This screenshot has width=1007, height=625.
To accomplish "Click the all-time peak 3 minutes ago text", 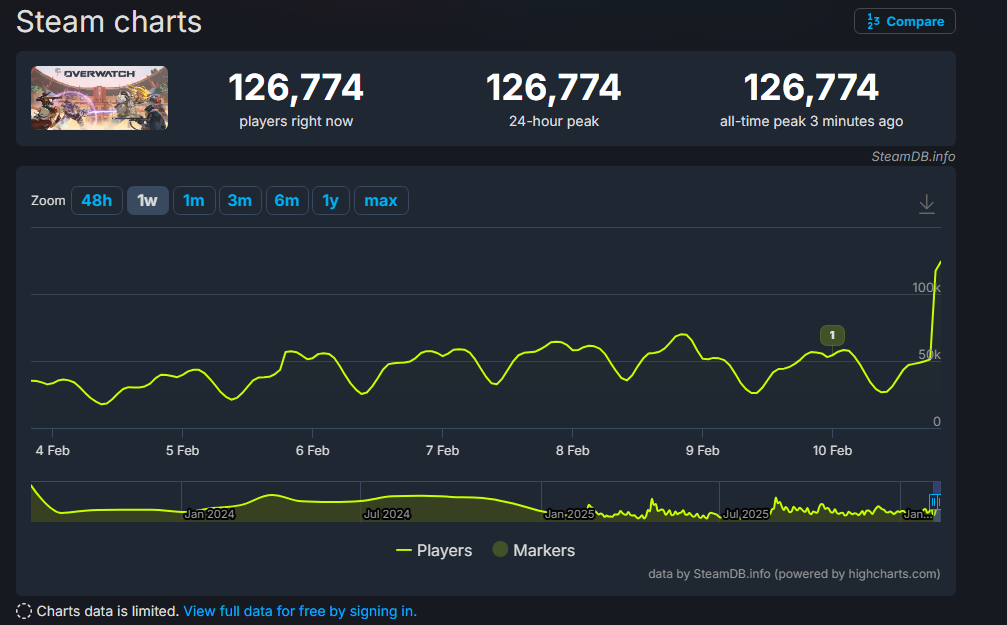I will [811, 121].
